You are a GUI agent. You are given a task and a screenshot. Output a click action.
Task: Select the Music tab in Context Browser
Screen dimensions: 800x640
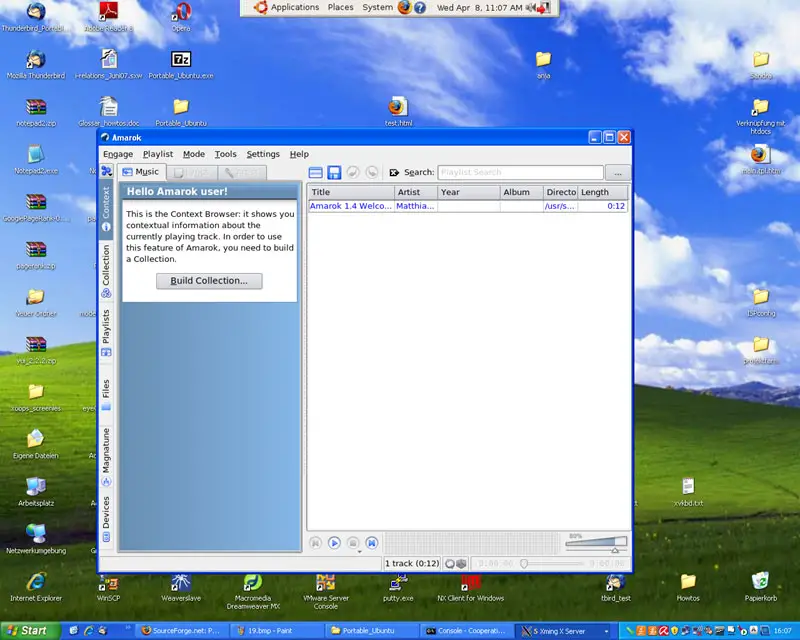[x=141, y=172]
